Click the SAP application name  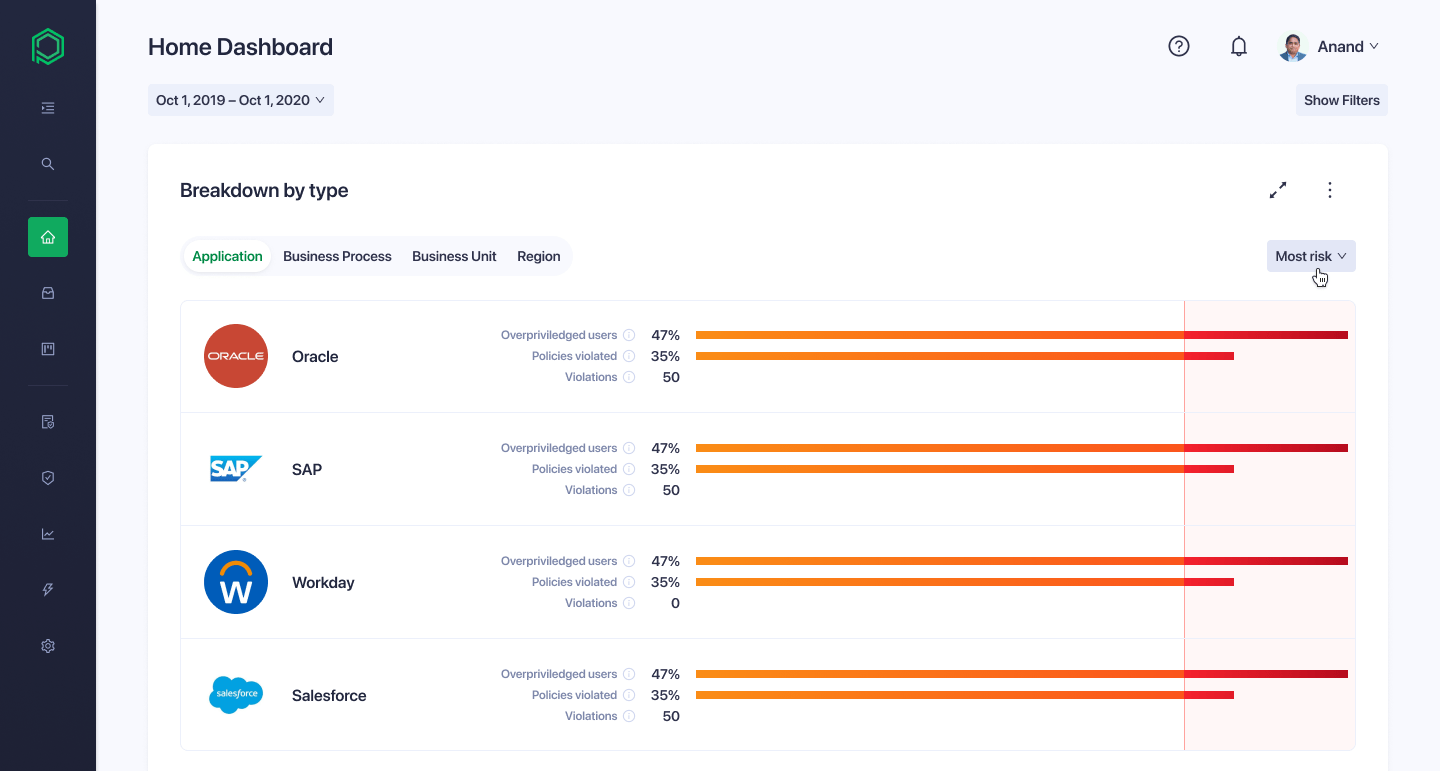[307, 469]
